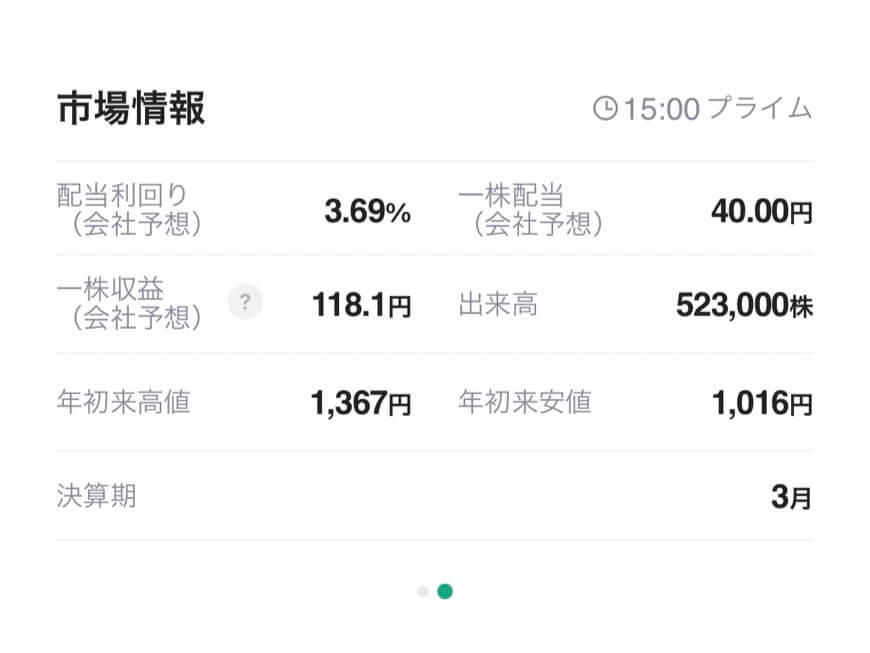Click the 配当利回り (会社予想) label
870x653 pixels.
click(x=129, y=210)
